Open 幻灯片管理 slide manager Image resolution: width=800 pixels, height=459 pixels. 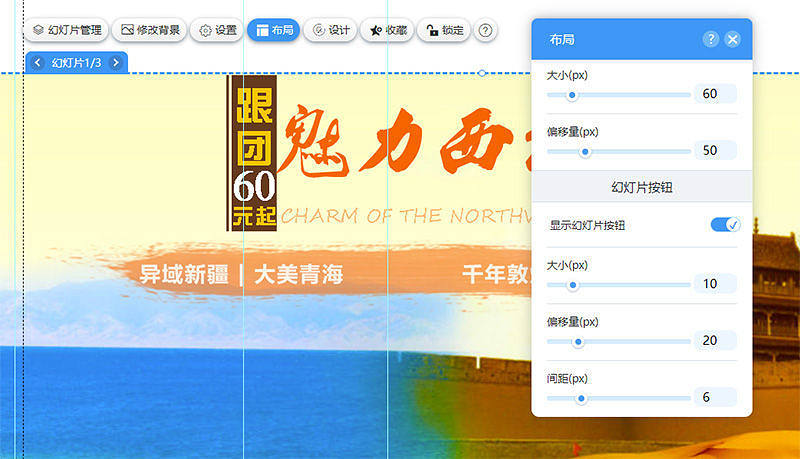67,31
